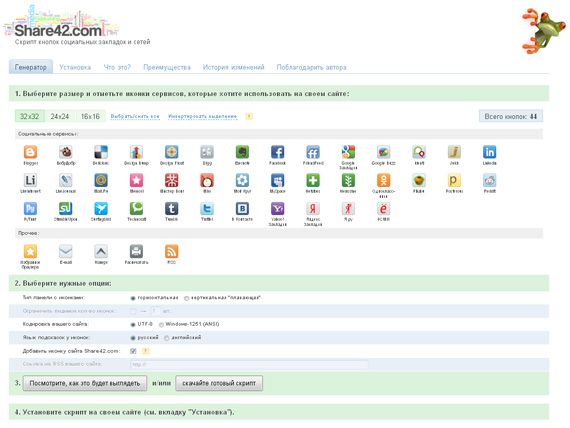The width and height of the screenshot is (570, 428).
Task: Choose horizontal panel type radio button
Action: (133, 298)
